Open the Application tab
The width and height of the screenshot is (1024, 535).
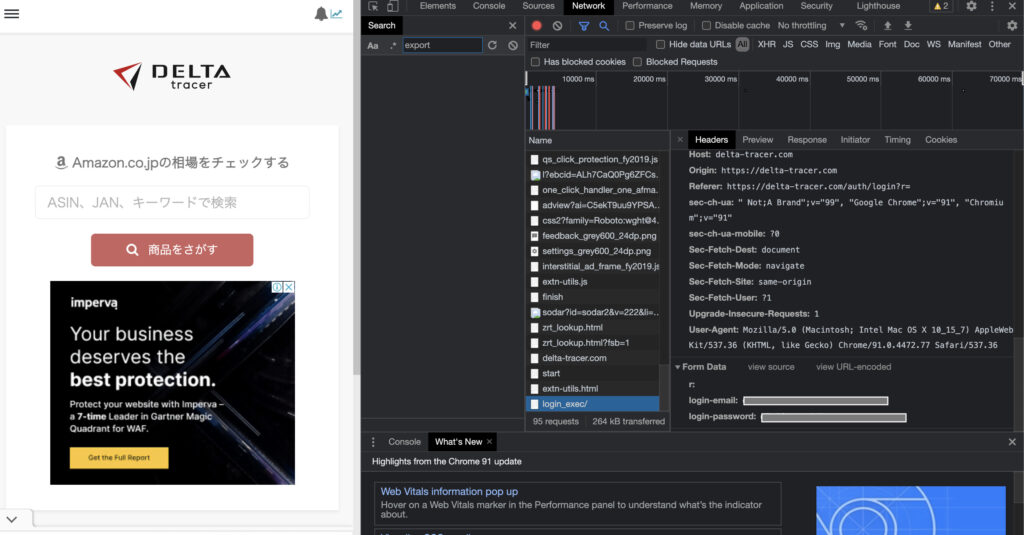click(761, 6)
